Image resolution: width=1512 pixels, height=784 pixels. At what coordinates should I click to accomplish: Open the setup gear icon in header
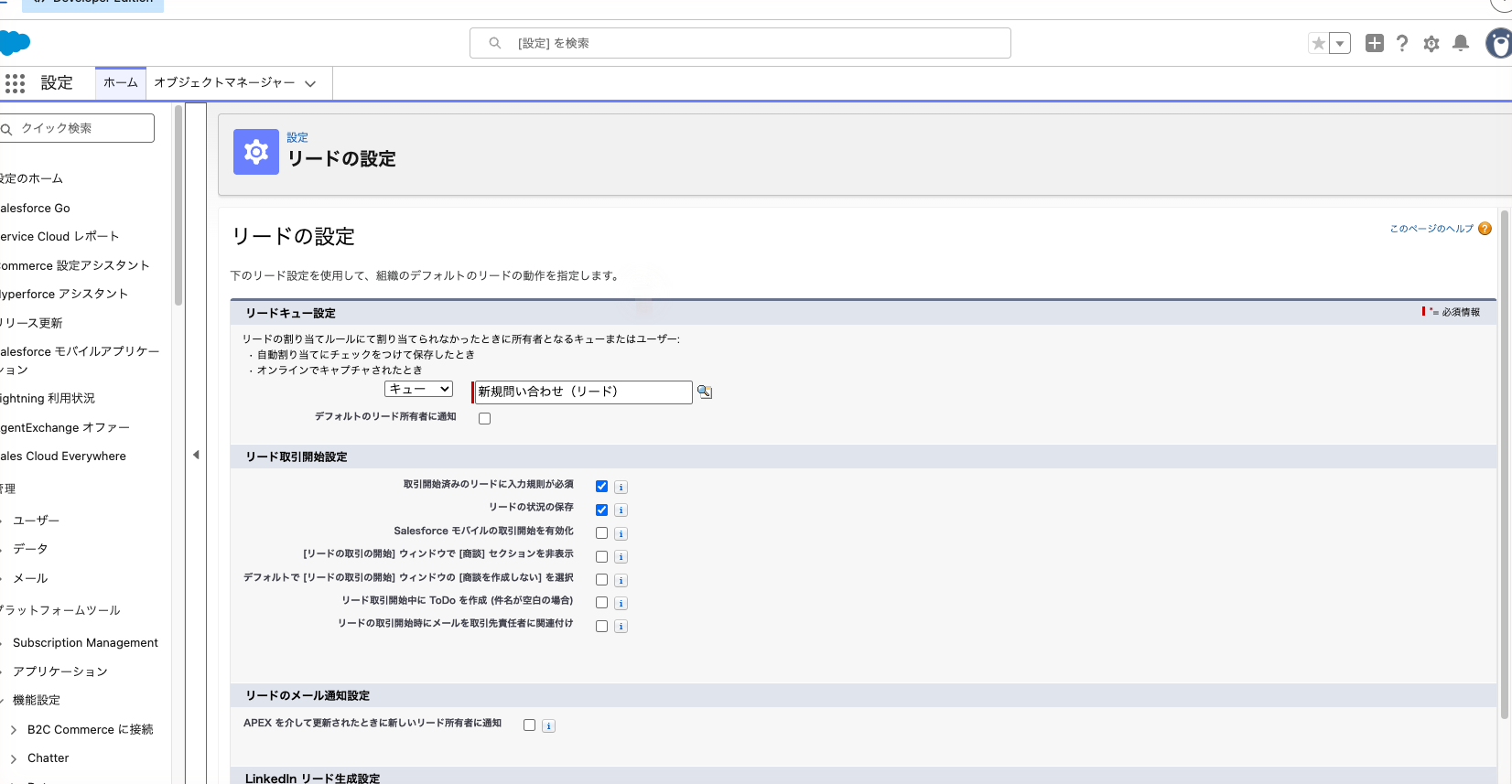pos(1431,43)
